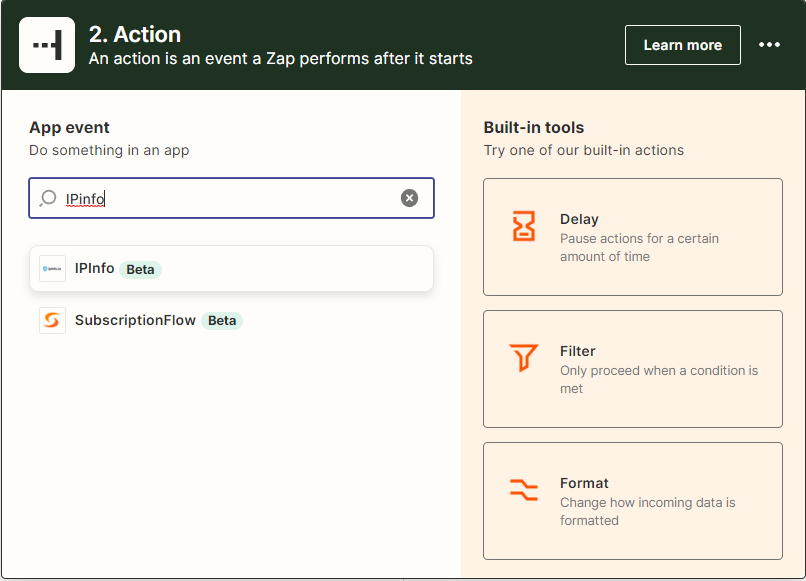Choose the Format built-in tool card
Image resolution: width=806 pixels, height=581 pixels.
coord(632,501)
